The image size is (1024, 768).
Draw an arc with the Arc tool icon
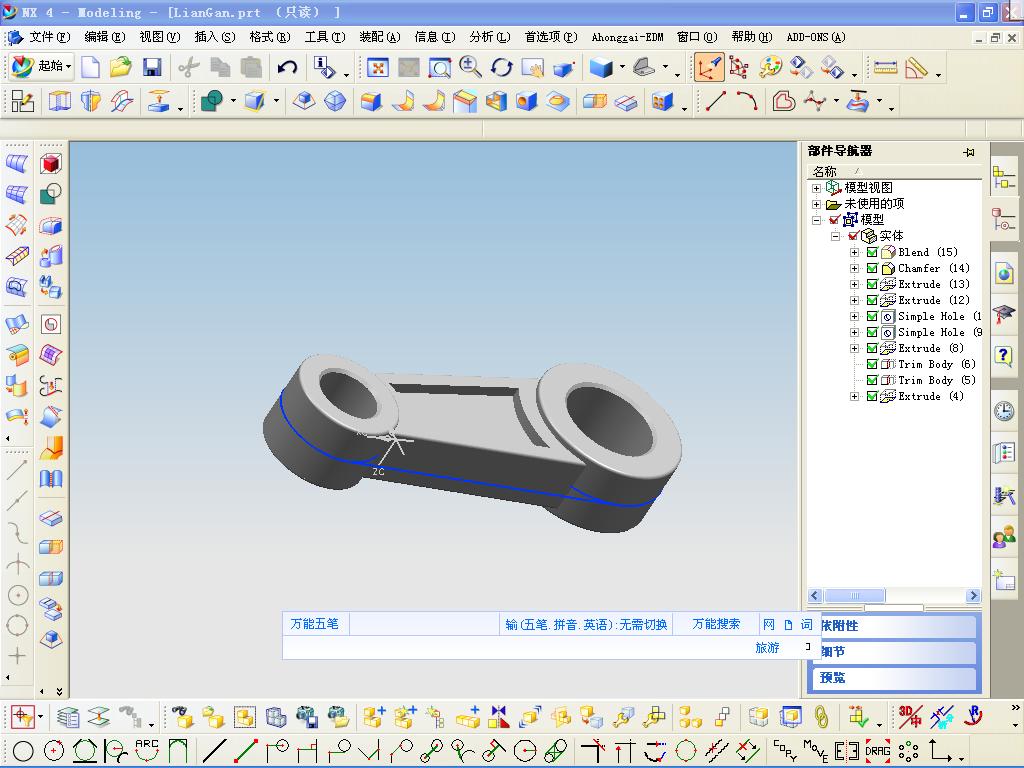(747, 101)
